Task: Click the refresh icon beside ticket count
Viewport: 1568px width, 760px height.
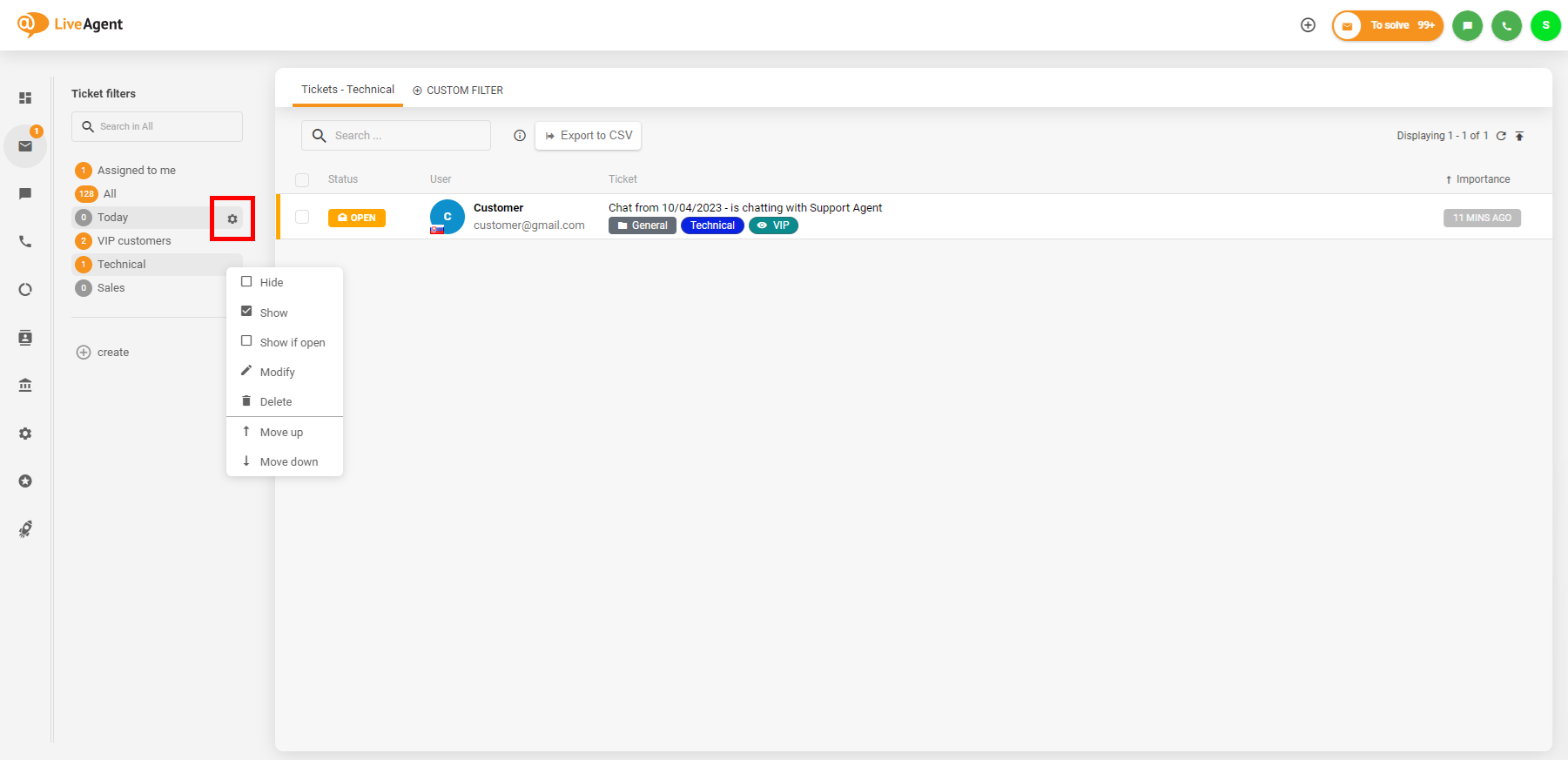Action: click(1501, 136)
